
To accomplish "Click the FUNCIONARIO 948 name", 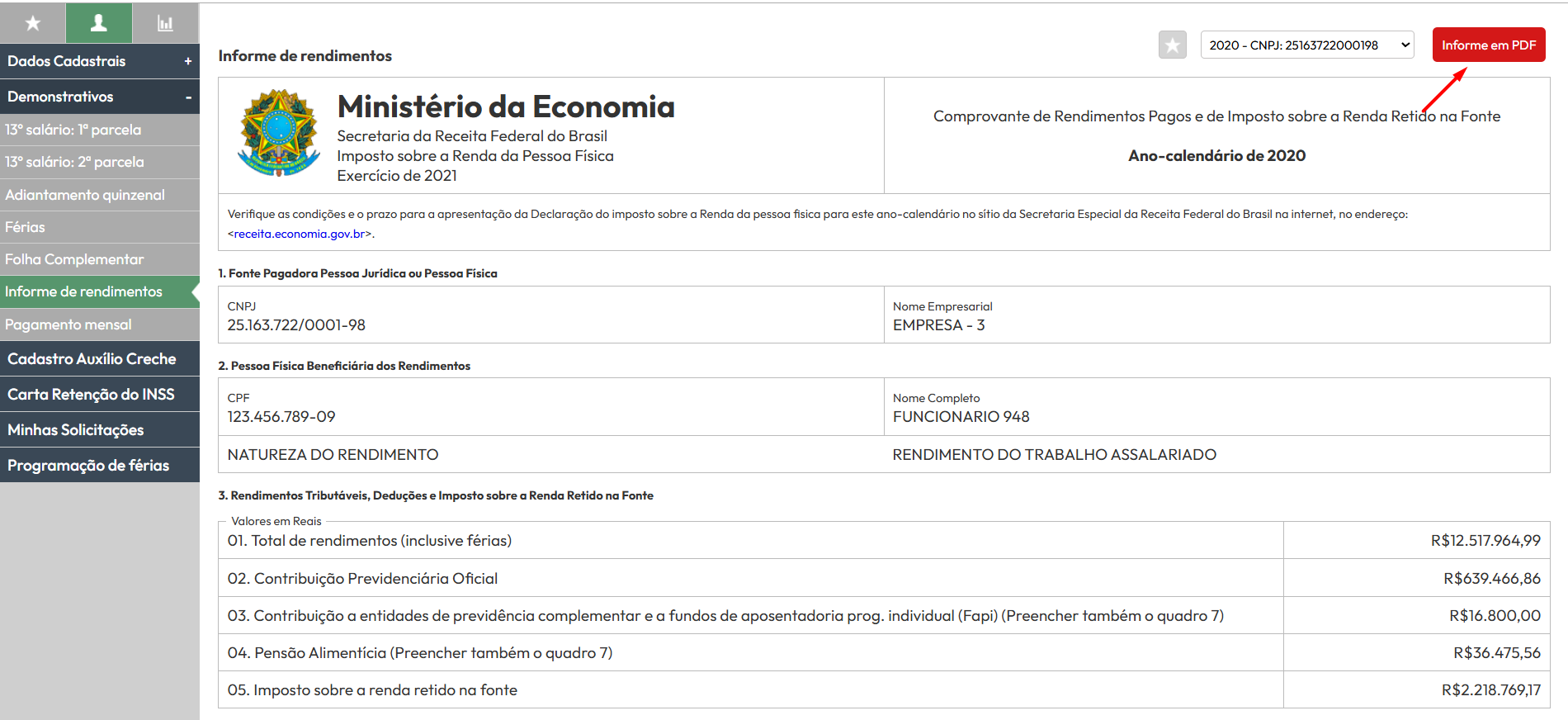I will 961,417.
